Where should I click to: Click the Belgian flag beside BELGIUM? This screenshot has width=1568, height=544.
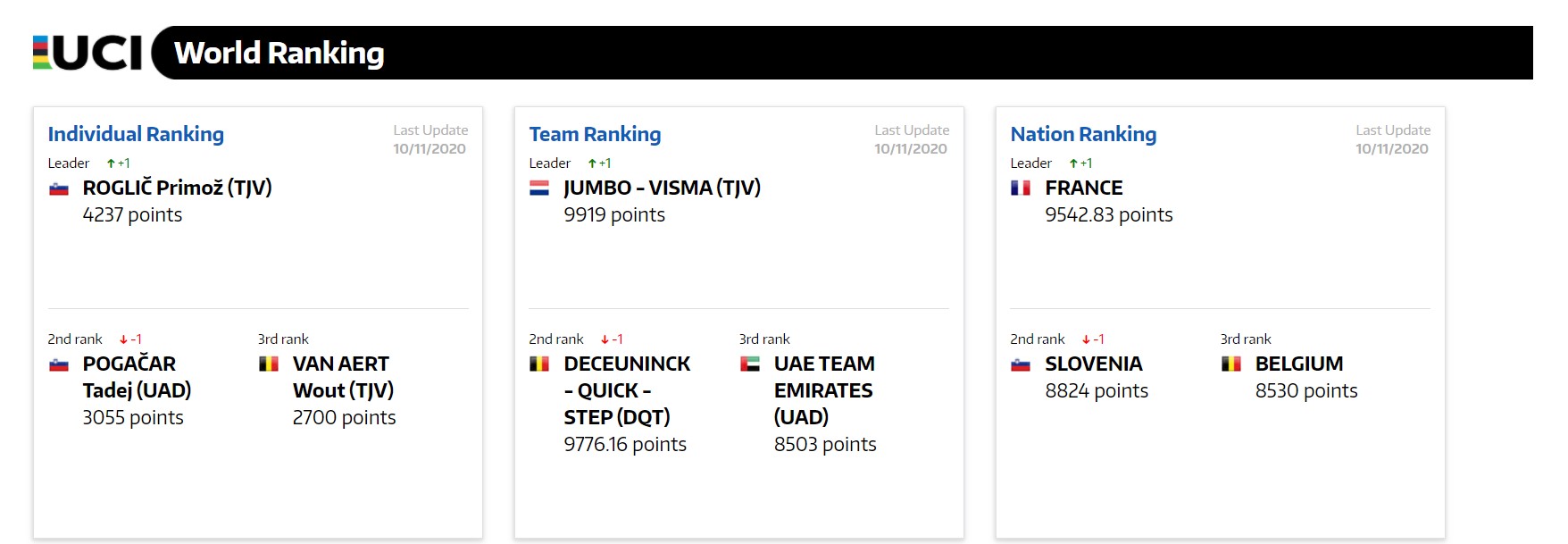tap(1231, 364)
